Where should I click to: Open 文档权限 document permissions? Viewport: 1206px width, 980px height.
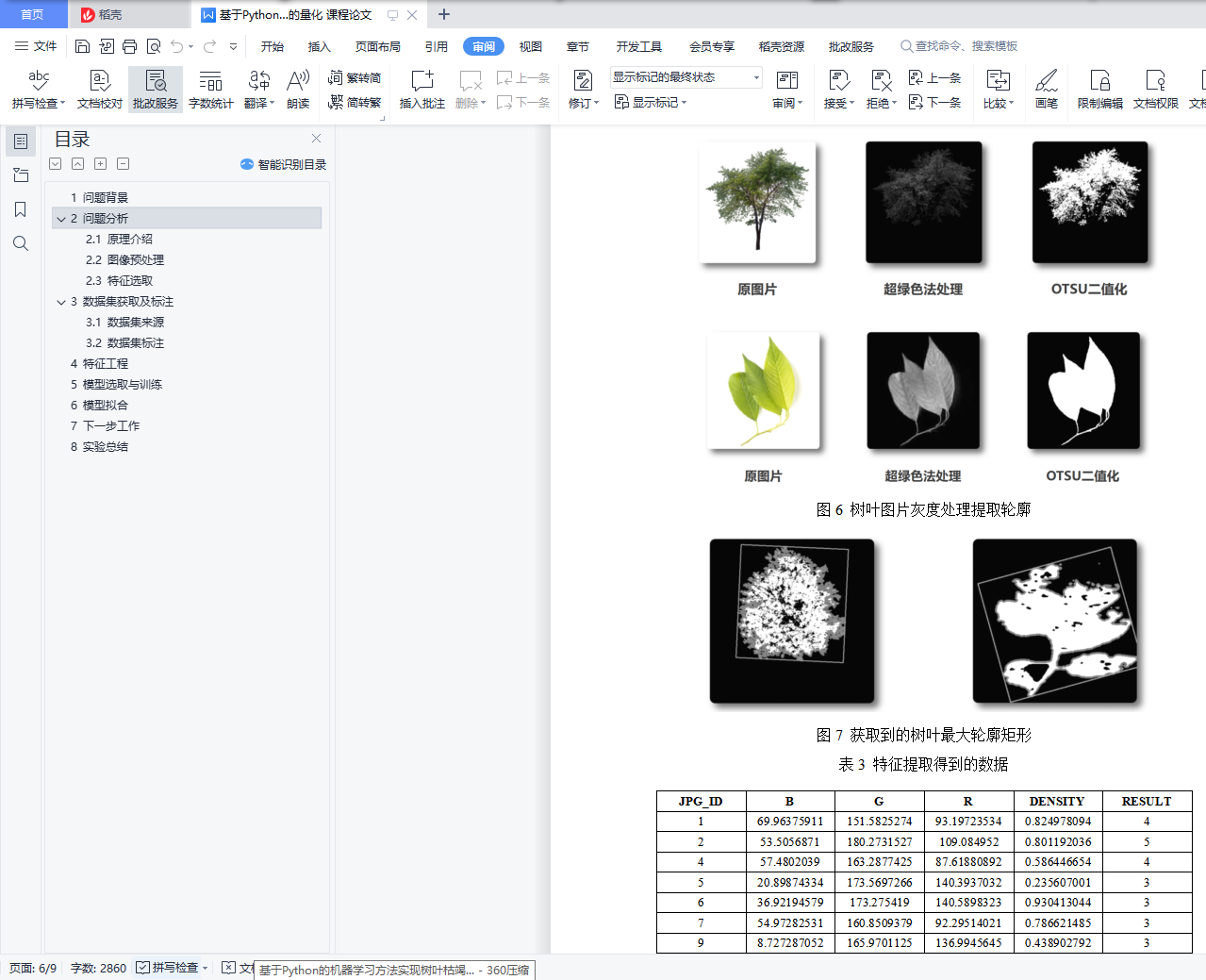point(1156,90)
